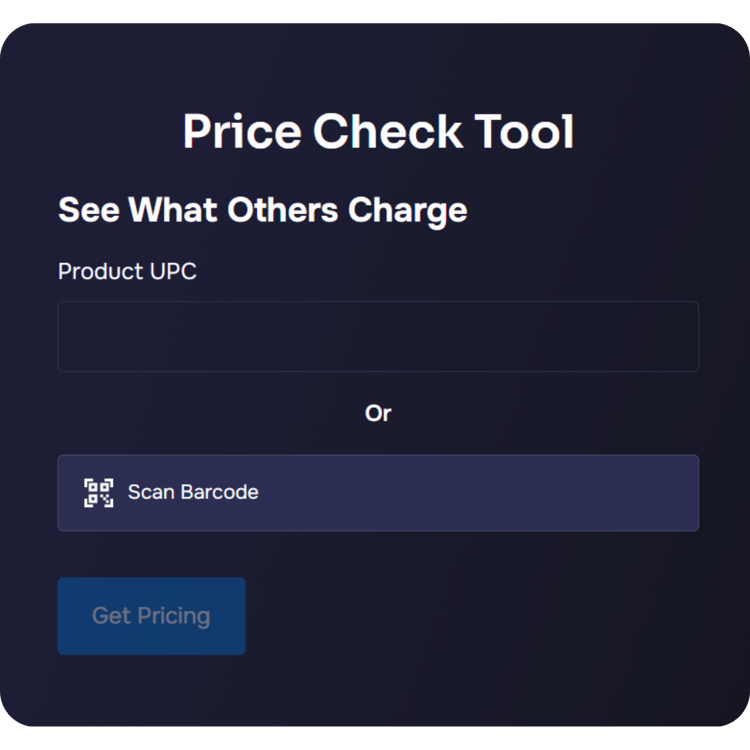This screenshot has height=750, width=750.
Task: Click the Get Pricing button
Action: (x=151, y=616)
